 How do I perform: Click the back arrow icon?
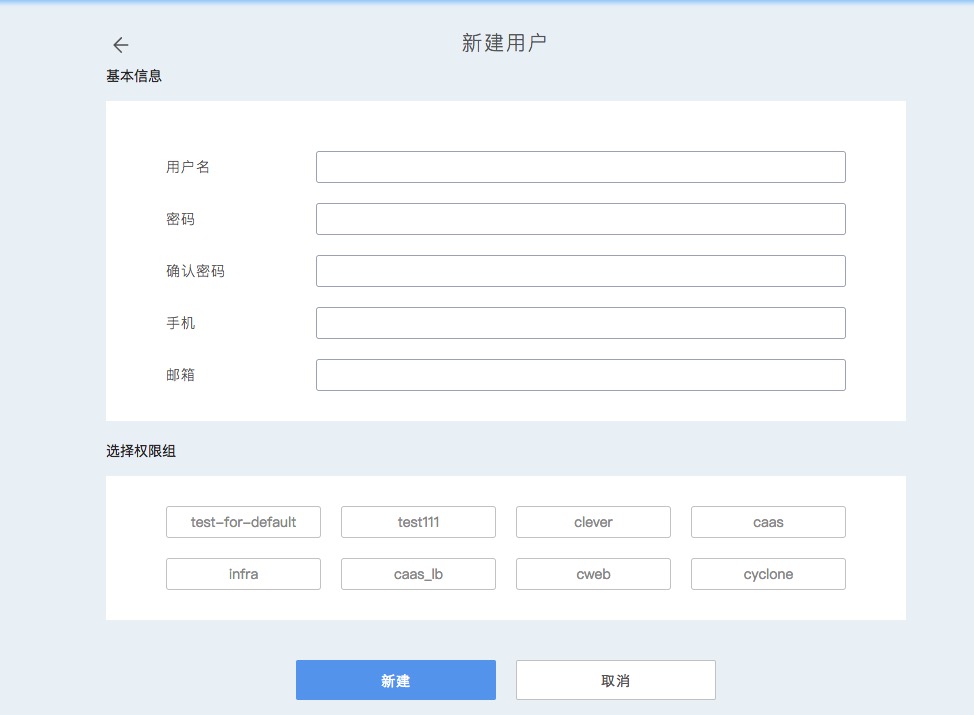pos(121,45)
